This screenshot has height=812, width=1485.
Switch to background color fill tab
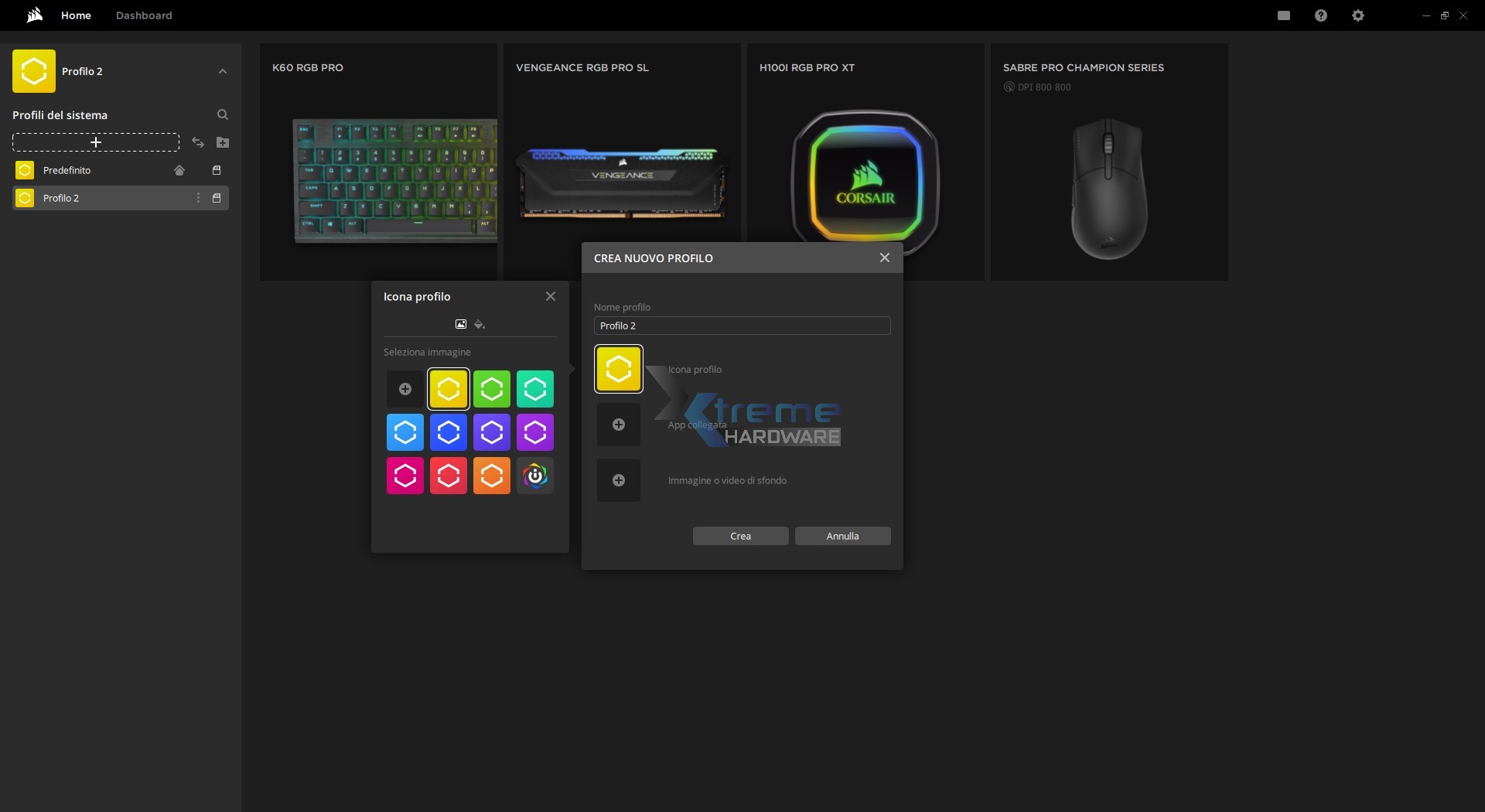click(480, 324)
